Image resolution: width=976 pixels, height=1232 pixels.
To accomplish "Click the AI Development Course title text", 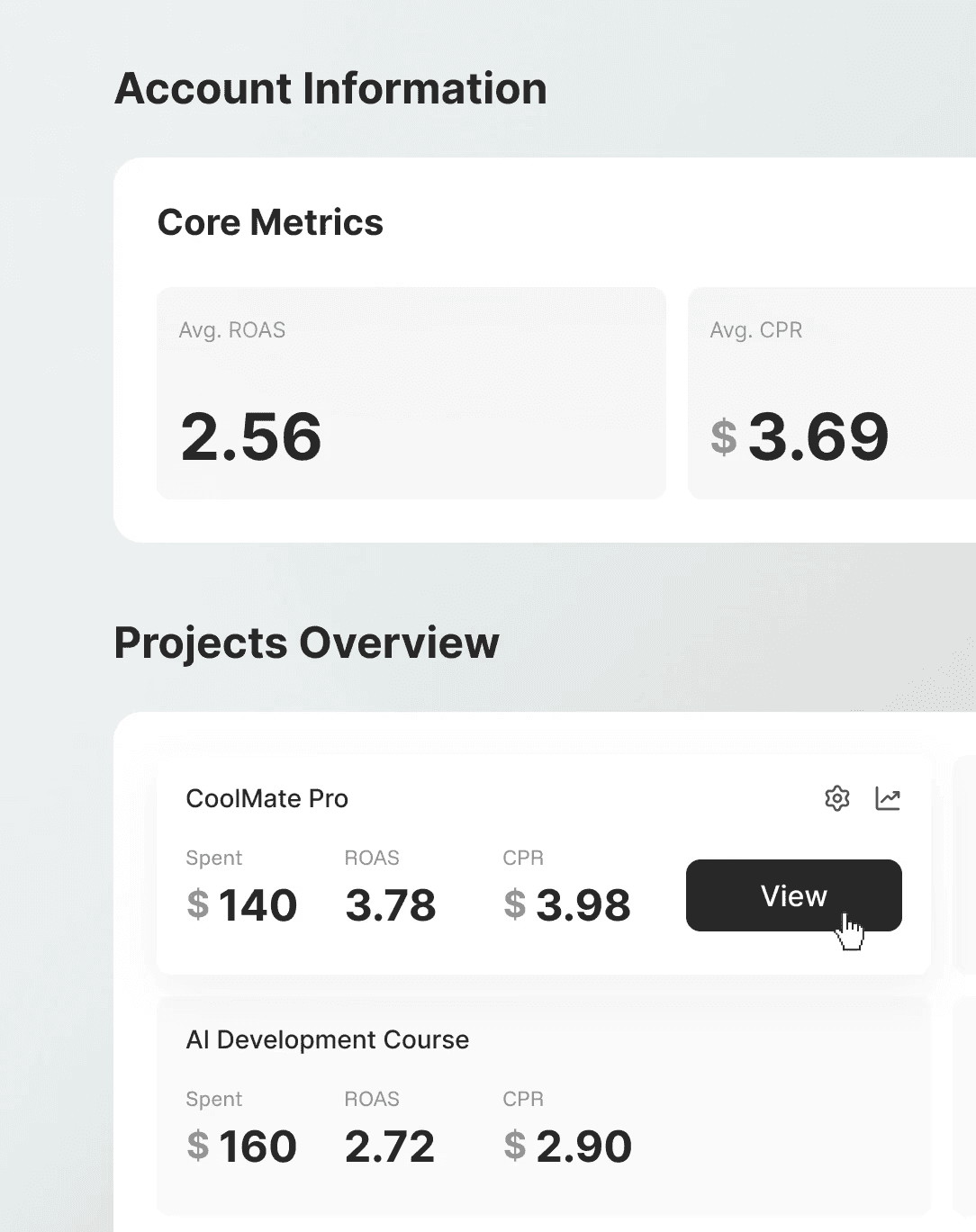I will click(328, 1039).
